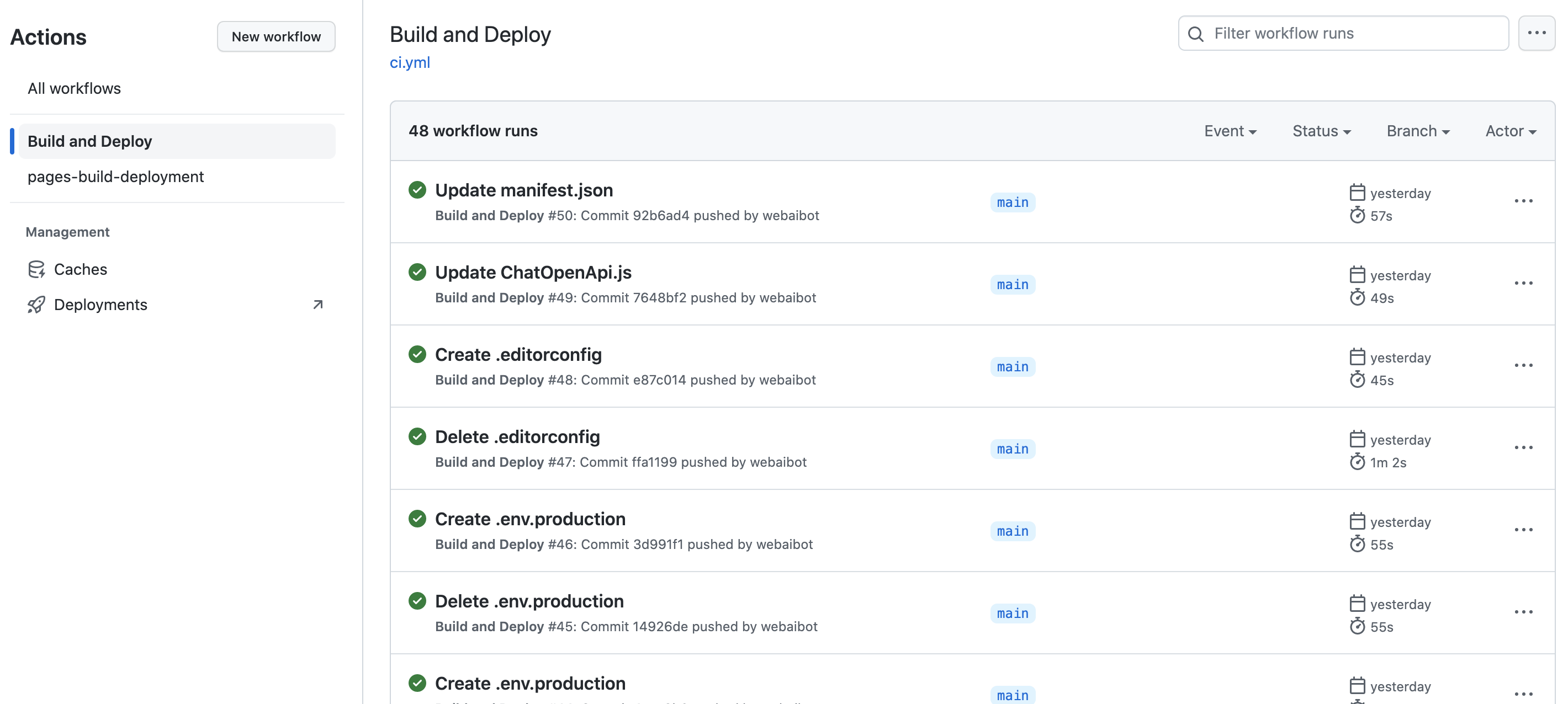Image resolution: width=1568 pixels, height=704 pixels.
Task: Click success checkmark for Update manifest.json run
Action: 417,190
